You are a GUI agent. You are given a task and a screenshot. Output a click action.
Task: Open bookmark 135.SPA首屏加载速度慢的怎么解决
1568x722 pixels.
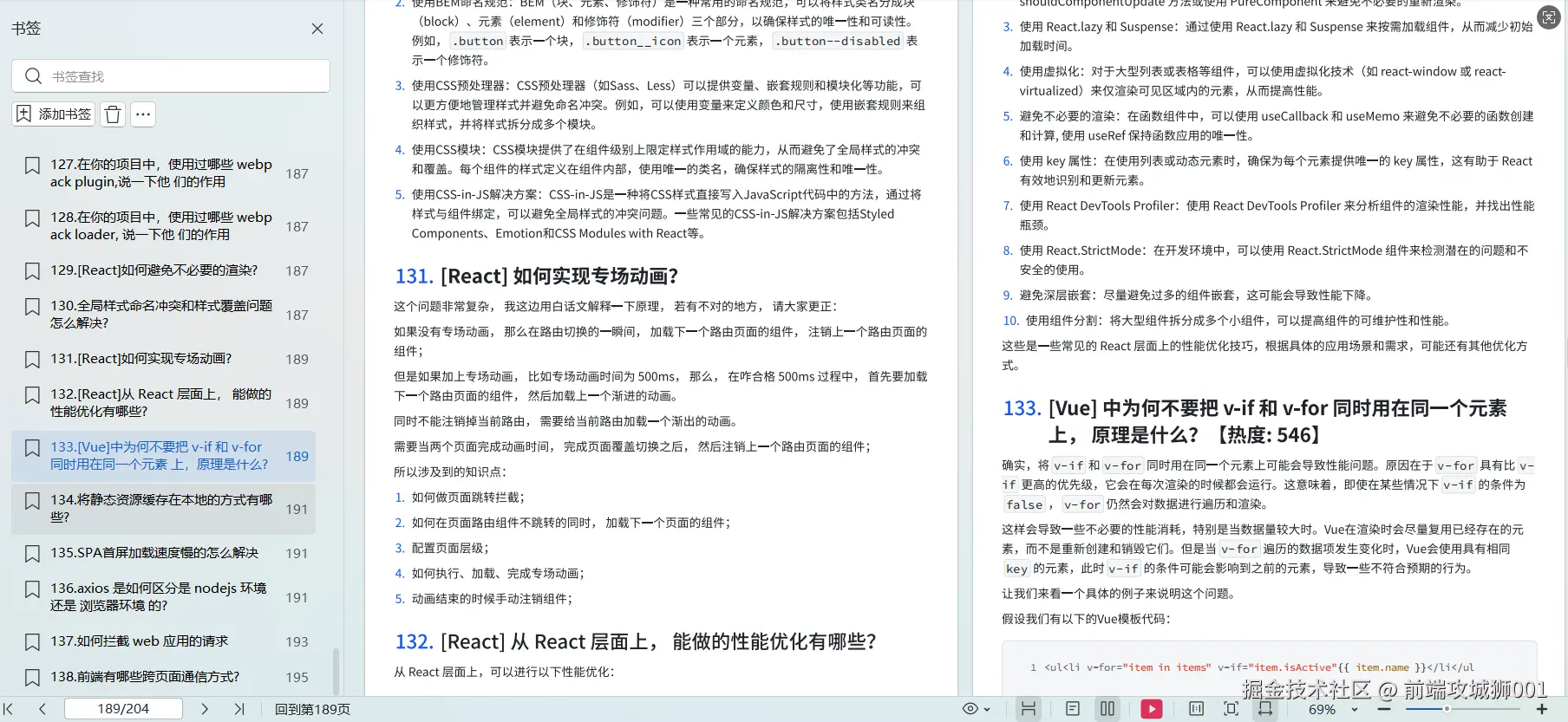163,553
